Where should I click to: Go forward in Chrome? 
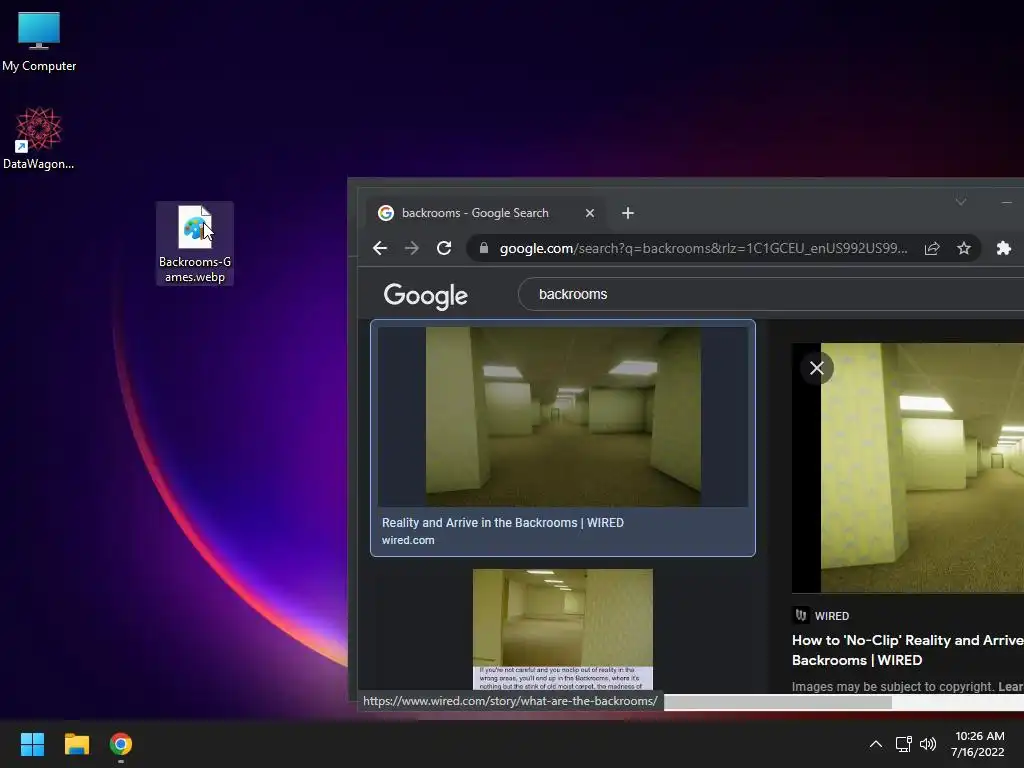(x=411, y=248)
